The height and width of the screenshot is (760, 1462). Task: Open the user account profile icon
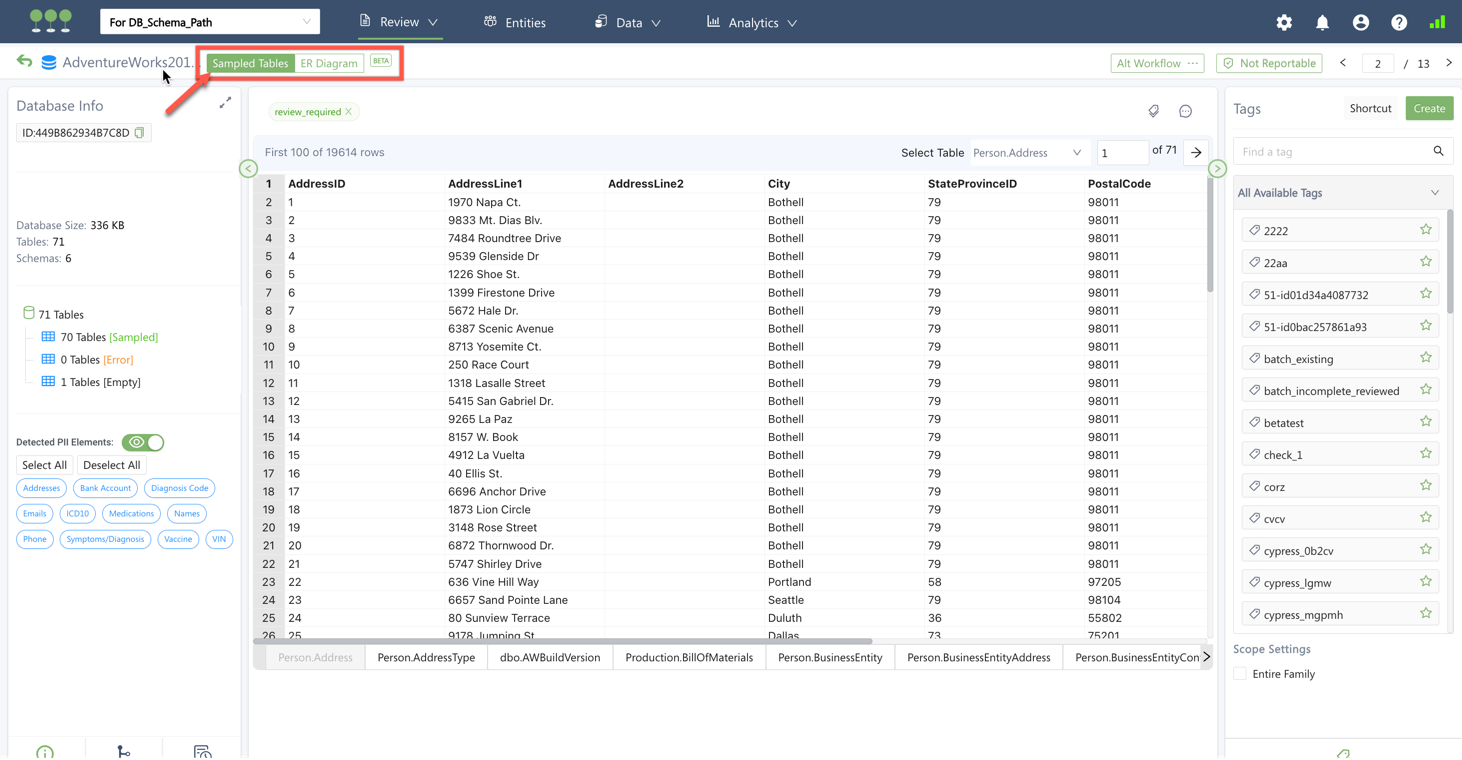click(x=1360, y=22)
